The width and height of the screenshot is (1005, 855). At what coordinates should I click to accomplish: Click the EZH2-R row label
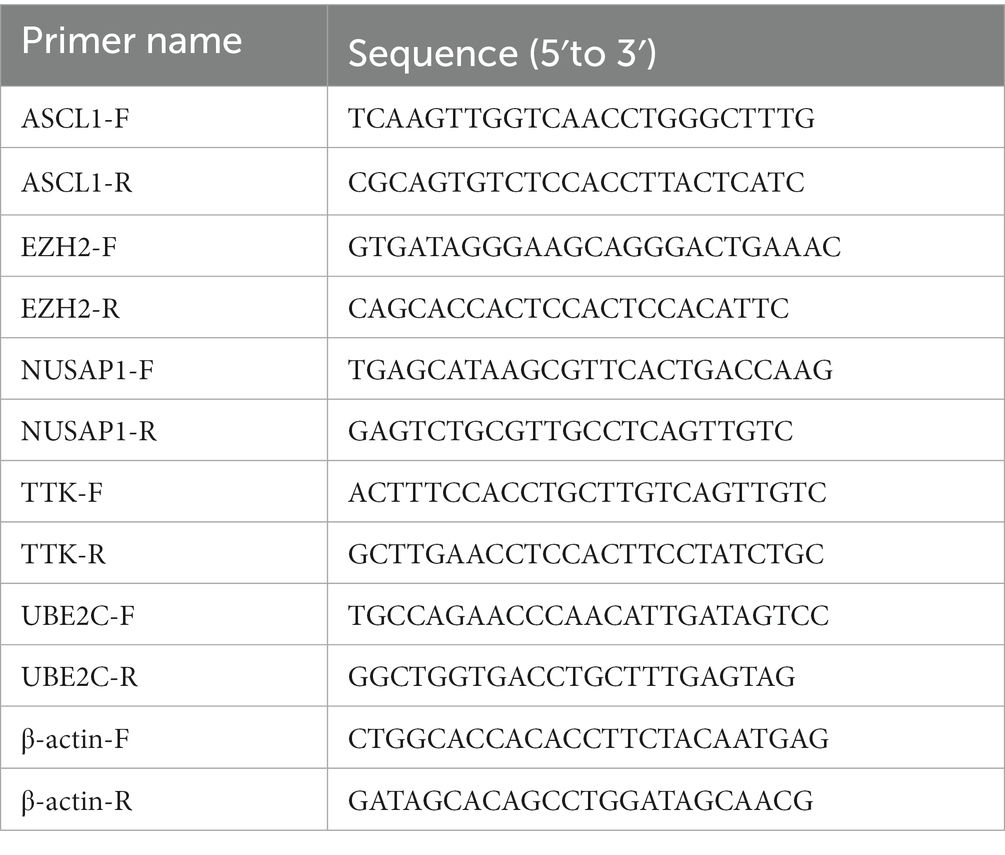[70, 308]
